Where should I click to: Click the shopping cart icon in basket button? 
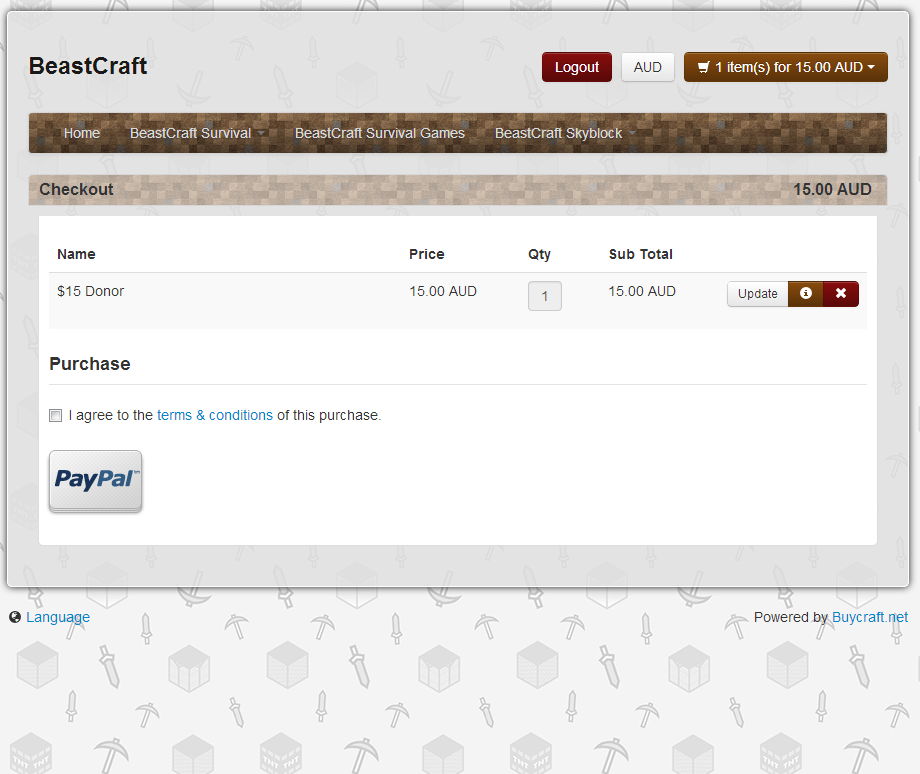pos(703,67)
